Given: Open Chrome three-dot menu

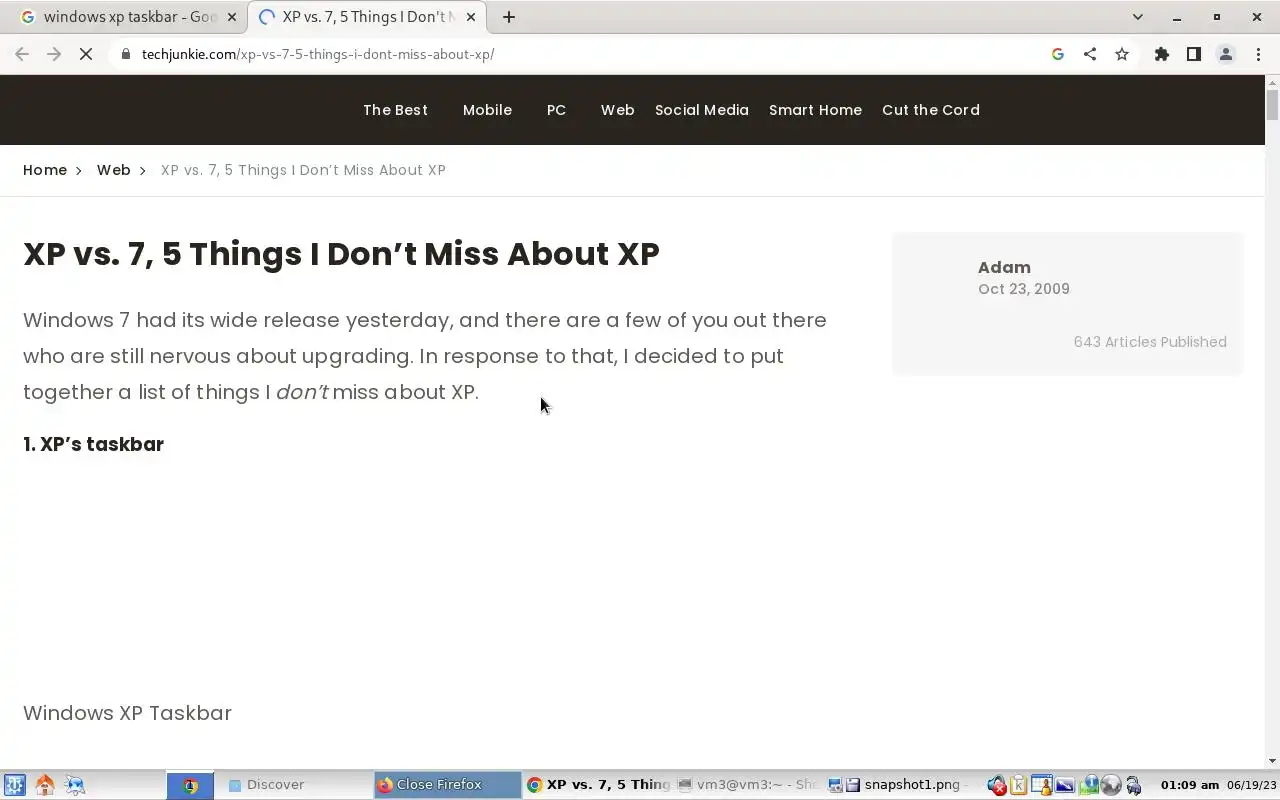Looking at the screenshot, I should pos(1257,54).
